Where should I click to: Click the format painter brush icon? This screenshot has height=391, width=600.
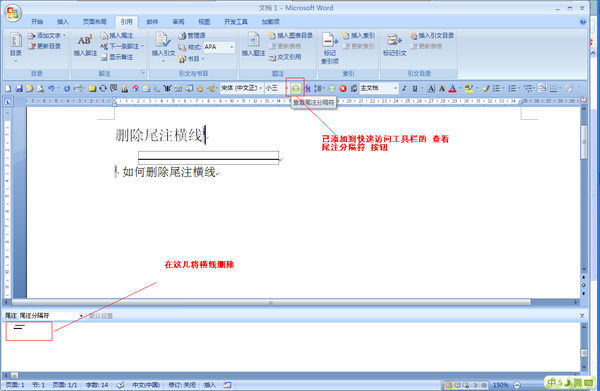(x=485, y=88)
